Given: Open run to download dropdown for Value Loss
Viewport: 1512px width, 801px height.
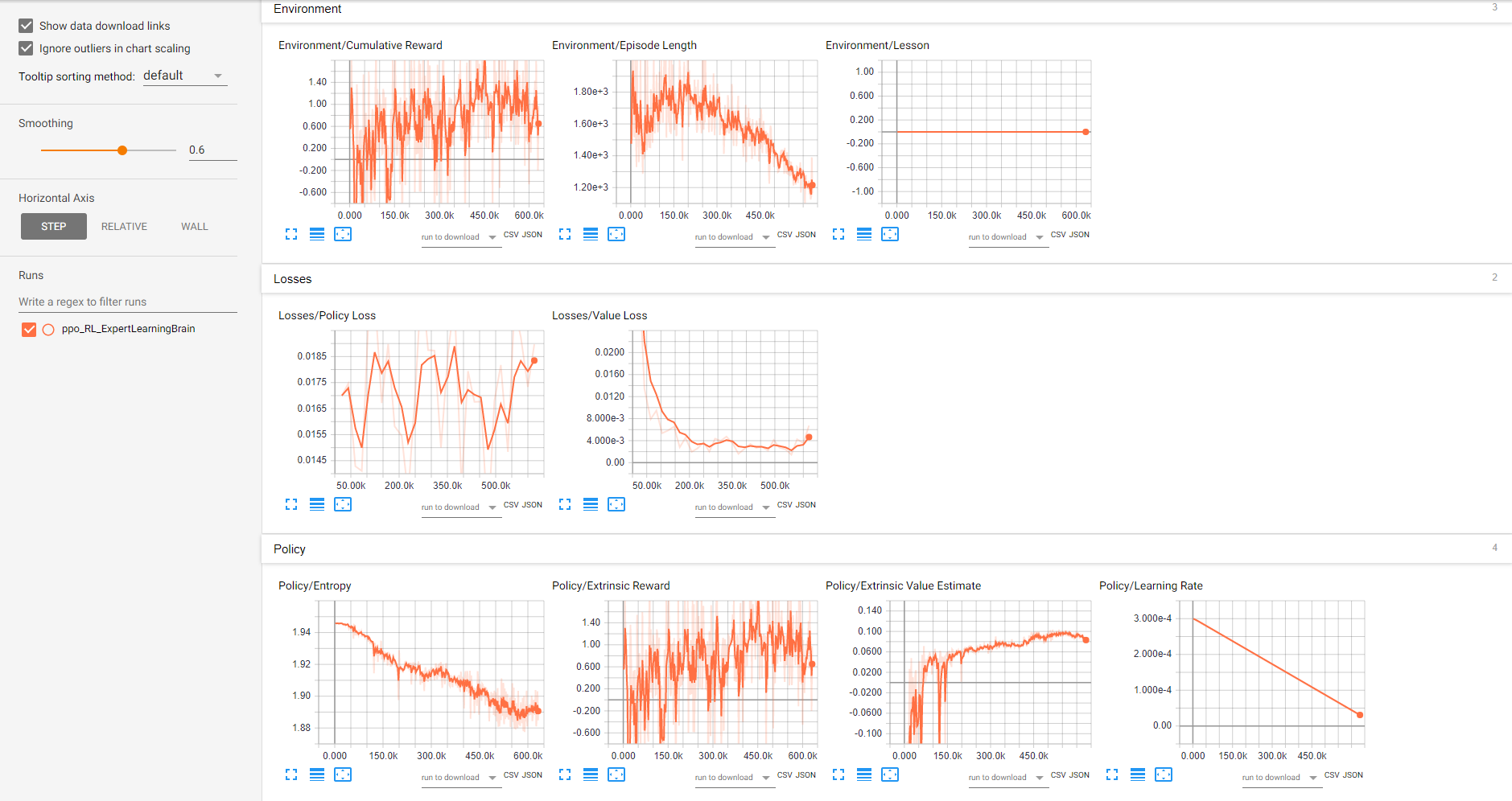Looking at the screenshot, I should [735, 507].
